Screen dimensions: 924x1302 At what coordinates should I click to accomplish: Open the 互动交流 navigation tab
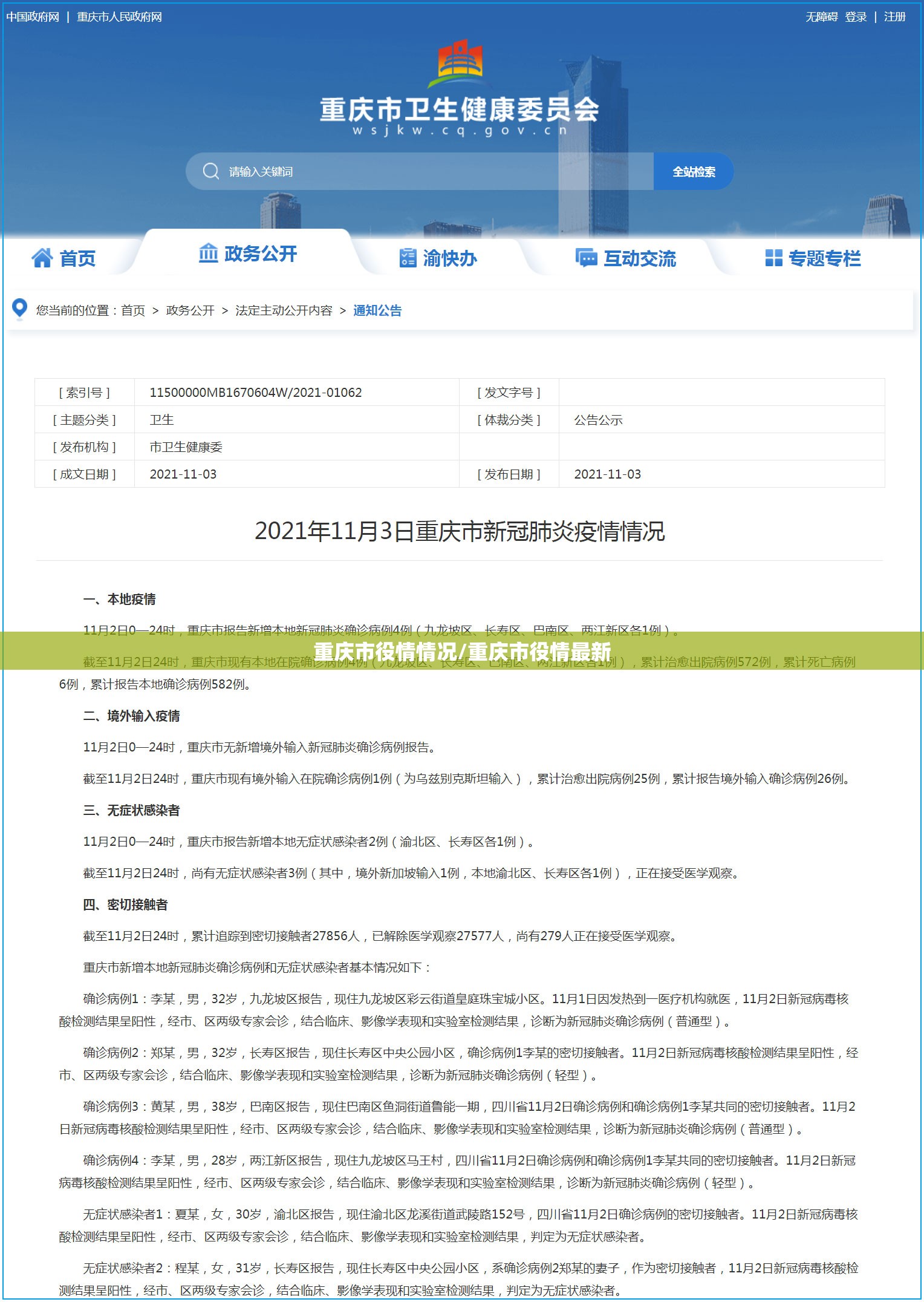tap(626, 258)
